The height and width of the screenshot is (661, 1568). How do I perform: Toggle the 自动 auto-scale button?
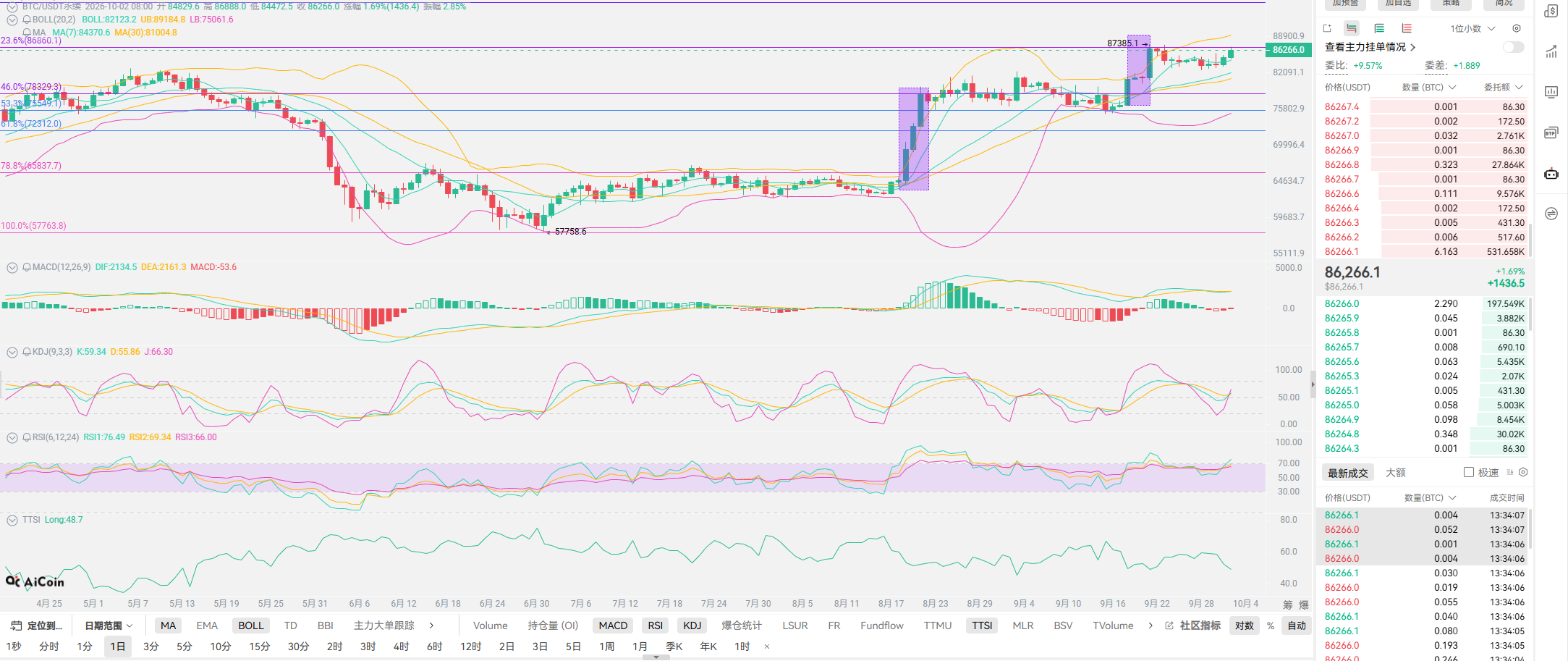coord(1297,626)
